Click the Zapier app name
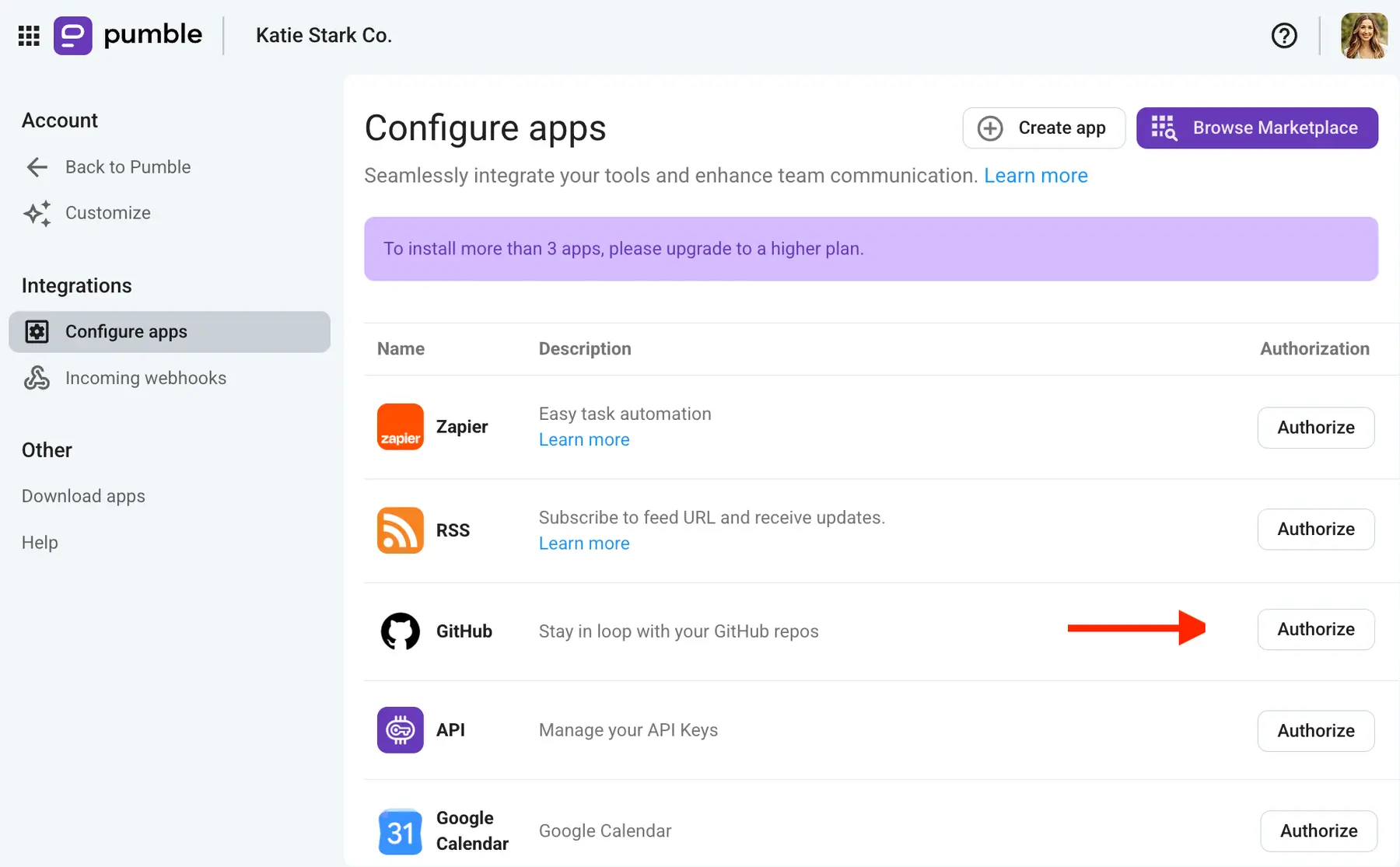The width and height of the screenshot is (1400, 867). [x=462, y=427]
